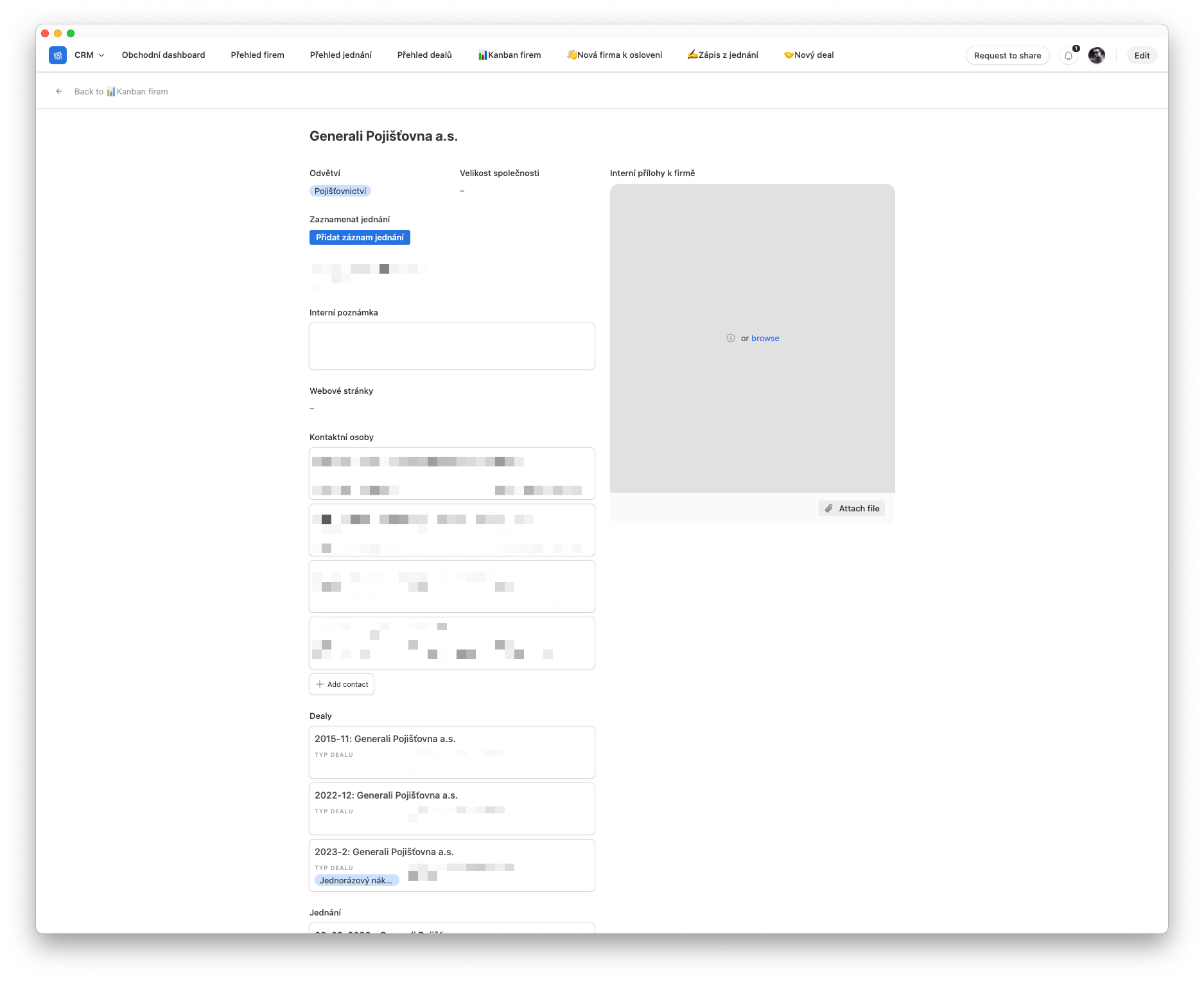
Task: Click the Odvětví label
Action: point(325,173)
